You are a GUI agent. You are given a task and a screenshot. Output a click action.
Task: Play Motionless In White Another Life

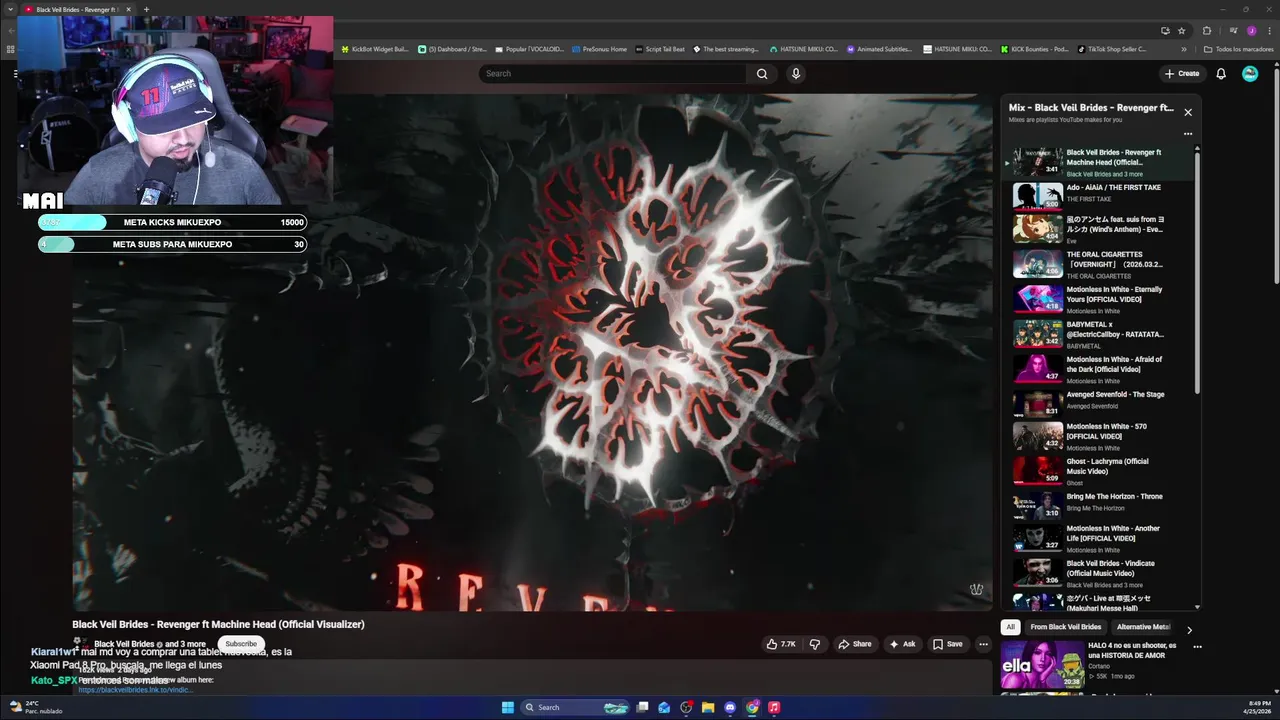(x=1100, y=539)
